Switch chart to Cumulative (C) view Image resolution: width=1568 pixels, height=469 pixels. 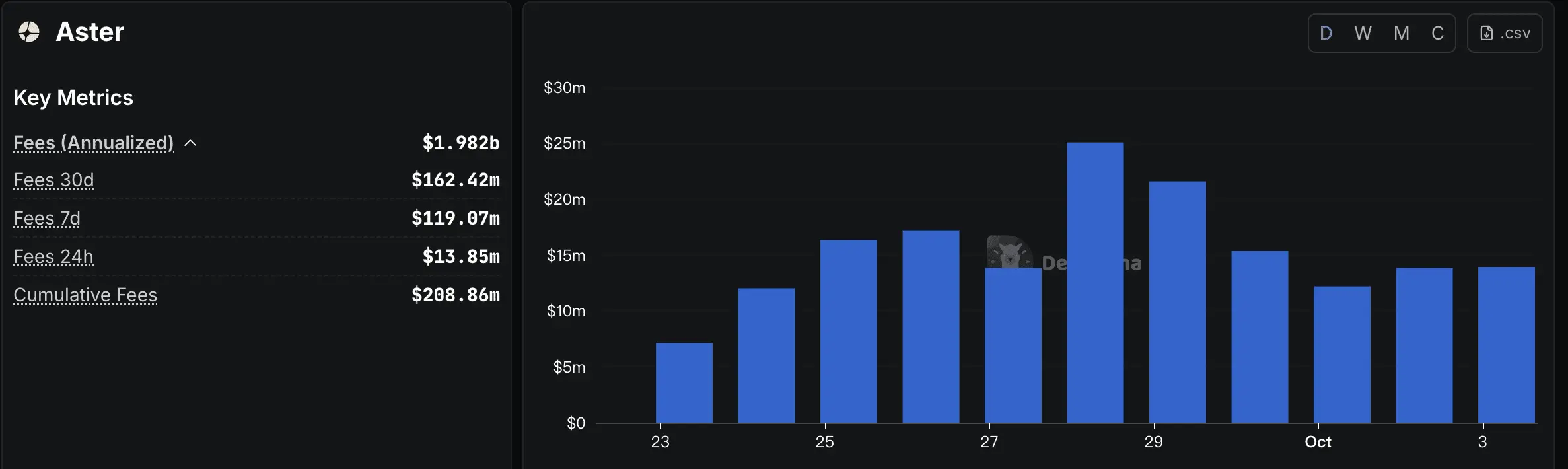(1437, 33)
